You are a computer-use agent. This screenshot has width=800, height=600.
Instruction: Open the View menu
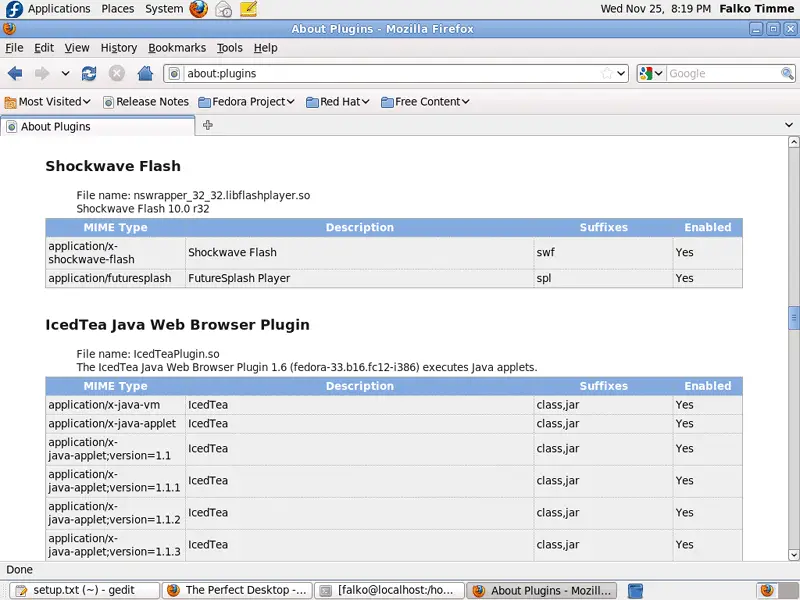point(77,48)
